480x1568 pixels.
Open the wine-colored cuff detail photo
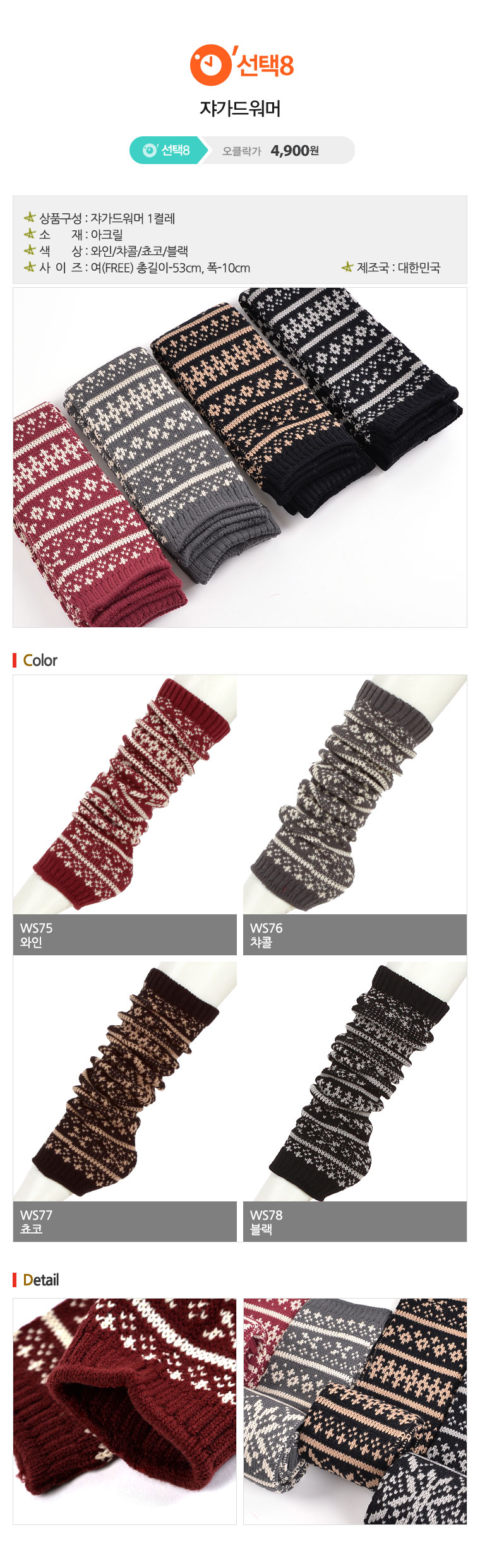(x=125, y=1412)
